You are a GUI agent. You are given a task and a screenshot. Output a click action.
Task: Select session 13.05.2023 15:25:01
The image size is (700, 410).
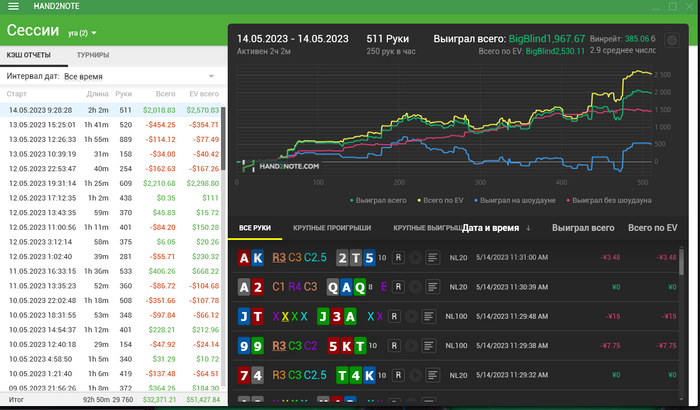[x=111, y=125]
